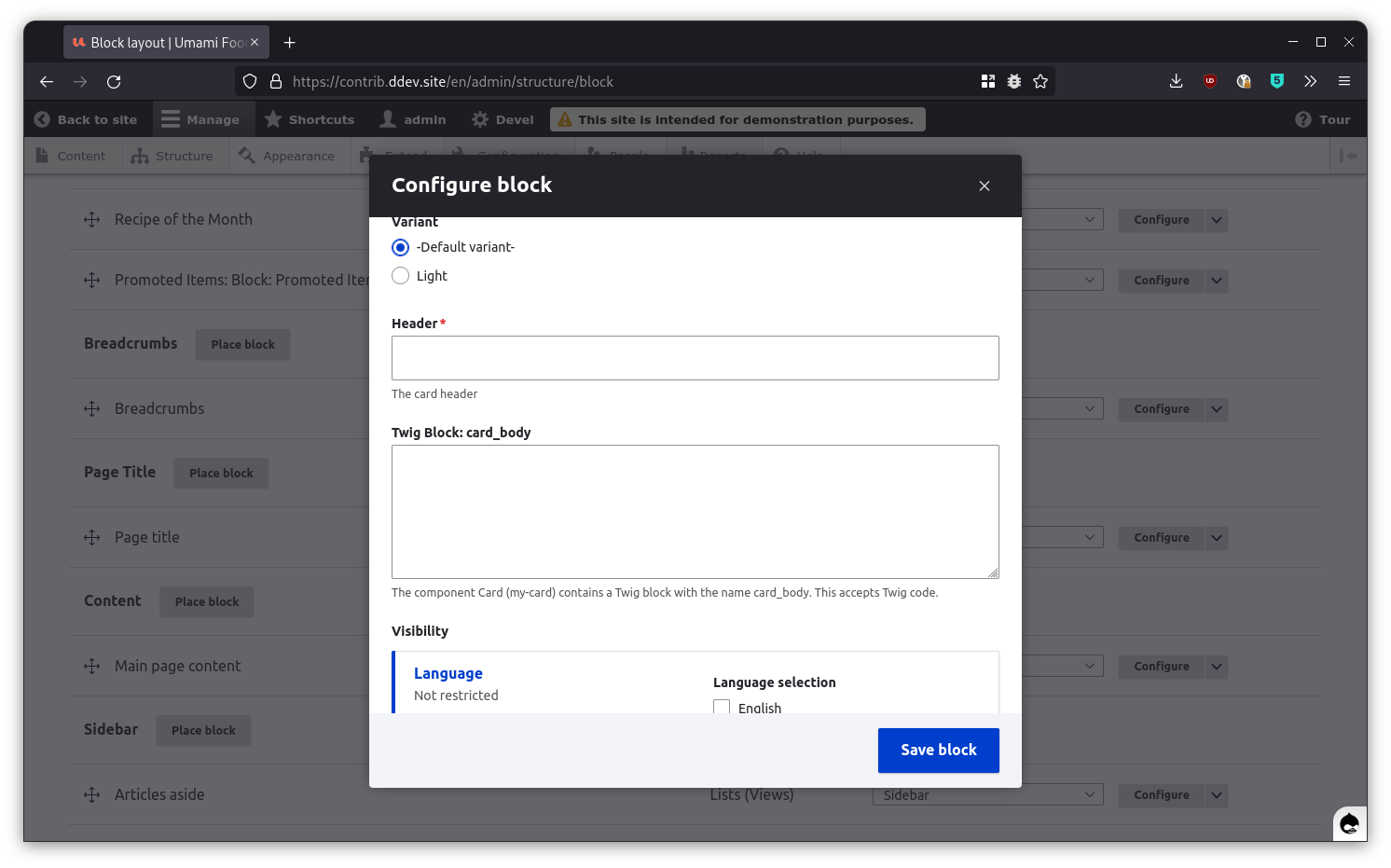Open the Sidebar region dropdown
1391x868 pixels.
(986, 794)
